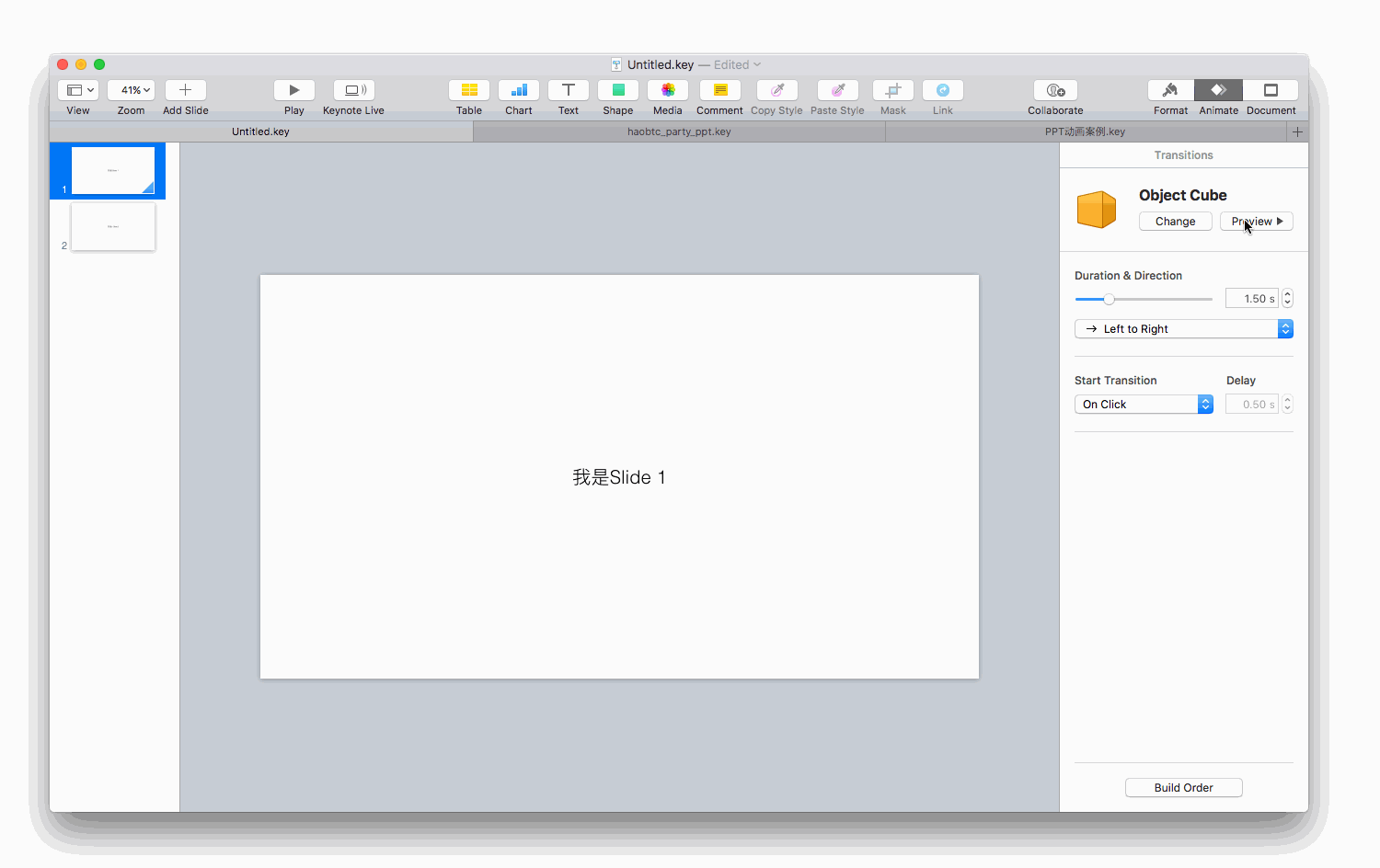Click the Table toolbar icon
Viewport: 1380px width, 868px height.
468,90
